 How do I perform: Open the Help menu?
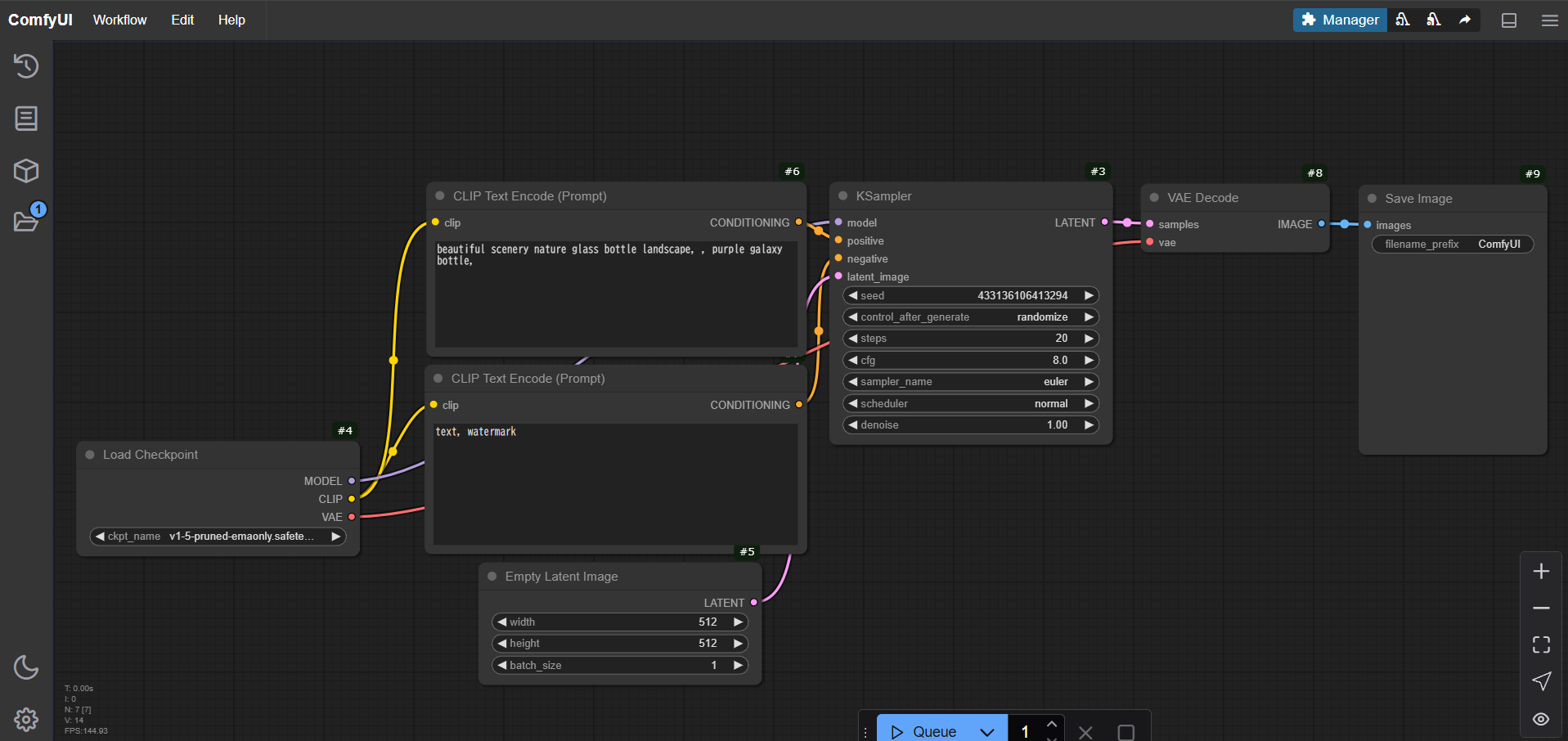tap(231, 20)
